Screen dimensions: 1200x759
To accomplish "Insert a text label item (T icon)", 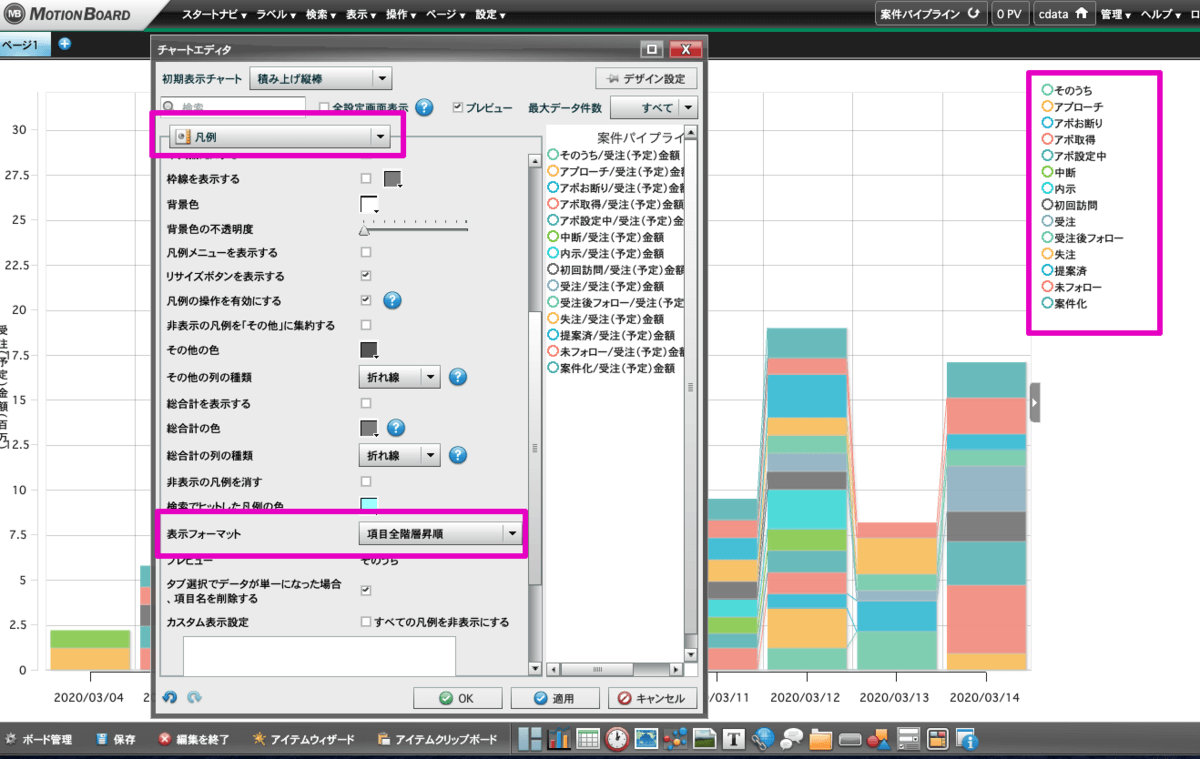I will [x=734, y=740].
